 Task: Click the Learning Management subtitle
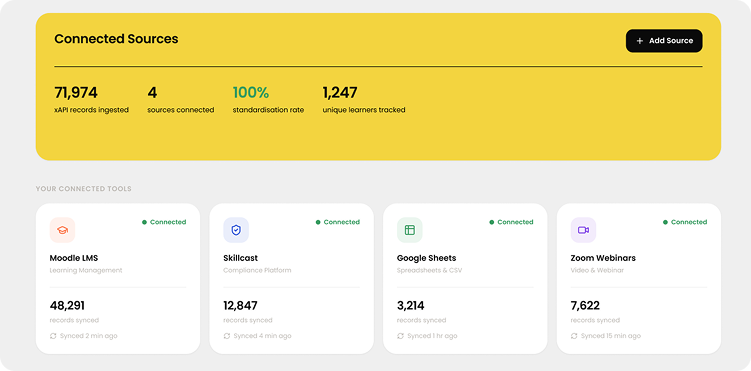click(x=86, y=270)
